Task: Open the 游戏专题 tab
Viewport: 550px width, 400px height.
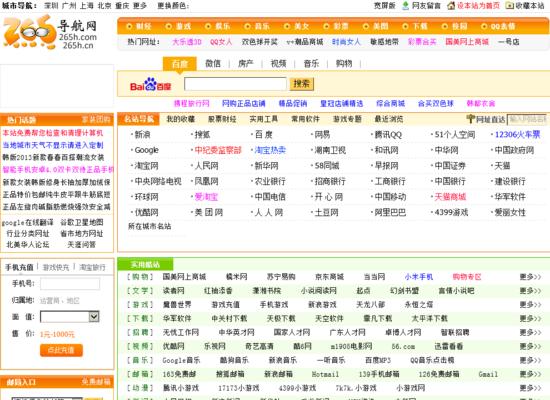Action: click(x=347, y=119)
